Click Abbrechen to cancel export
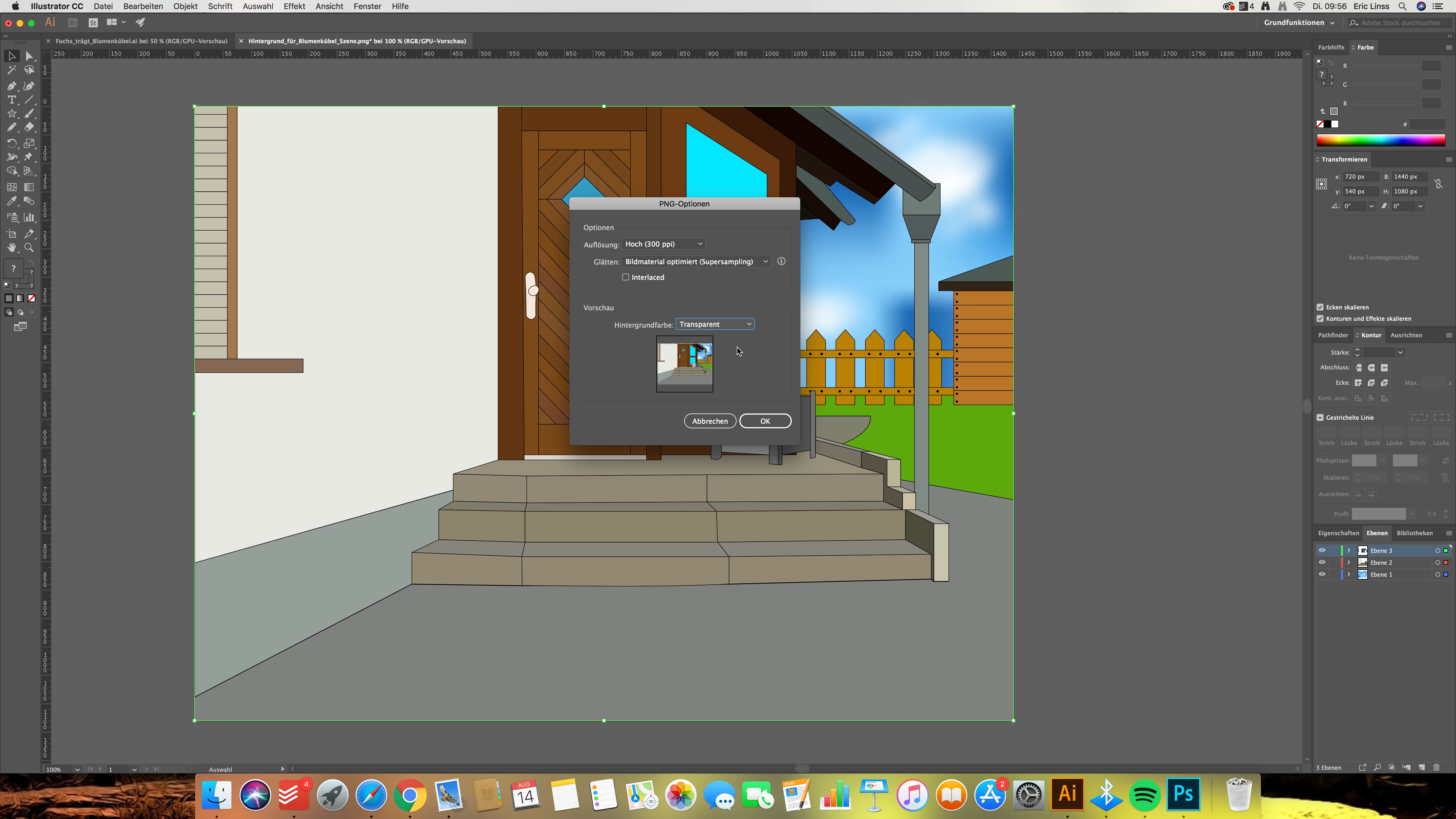 [x=710, y=421]
